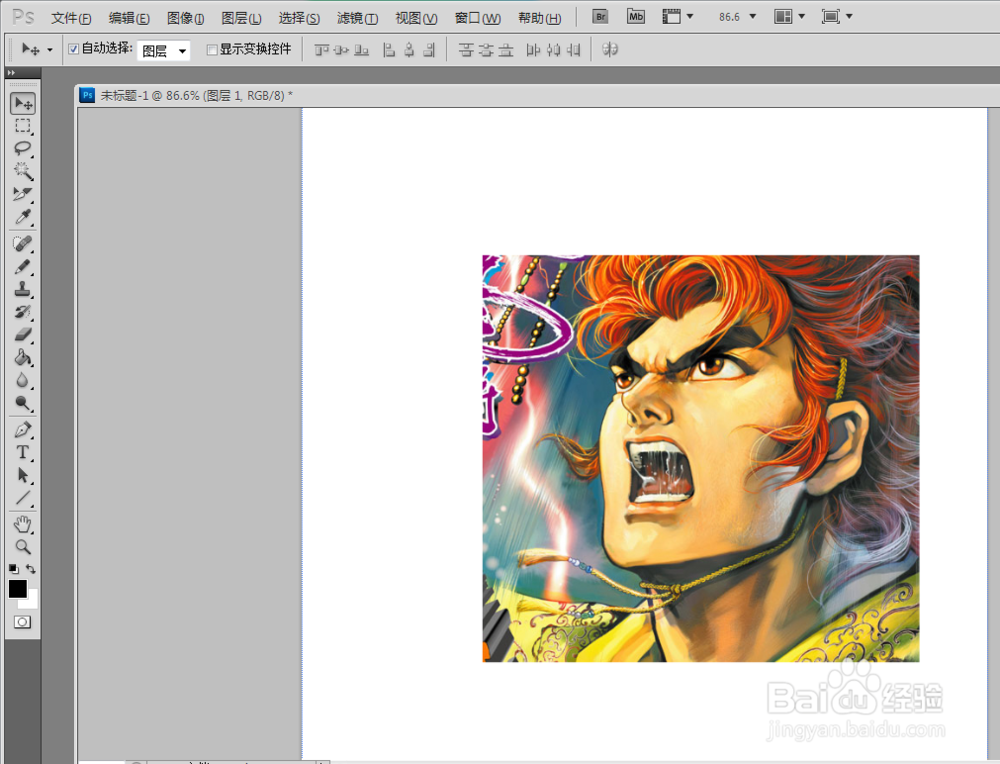Expand the toolbox double-arrow toggle
The width and height of the screenshot is (1000, 764).
pos(11,73)
